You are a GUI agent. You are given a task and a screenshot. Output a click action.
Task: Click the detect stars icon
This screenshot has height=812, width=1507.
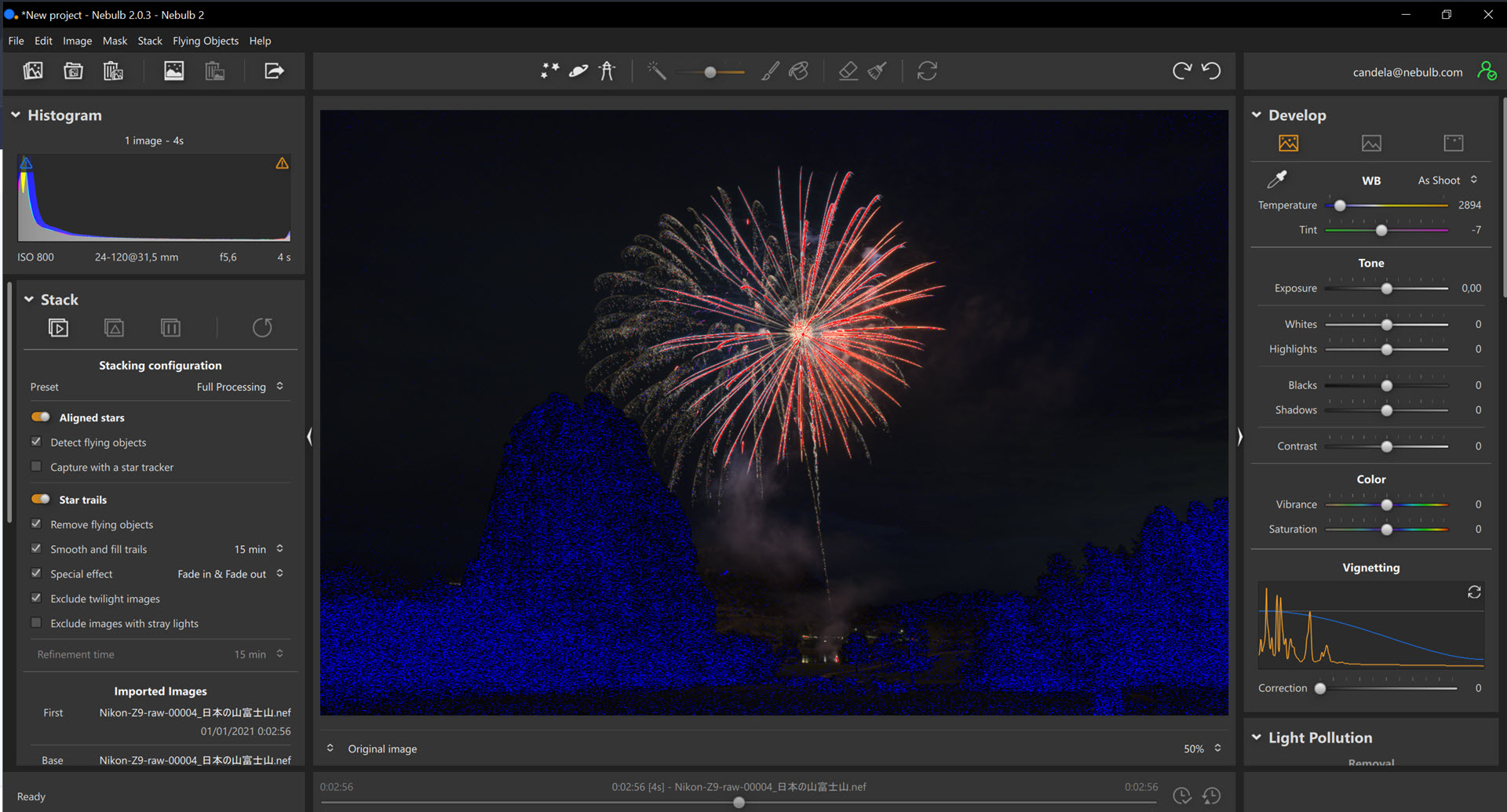(549, 71)
